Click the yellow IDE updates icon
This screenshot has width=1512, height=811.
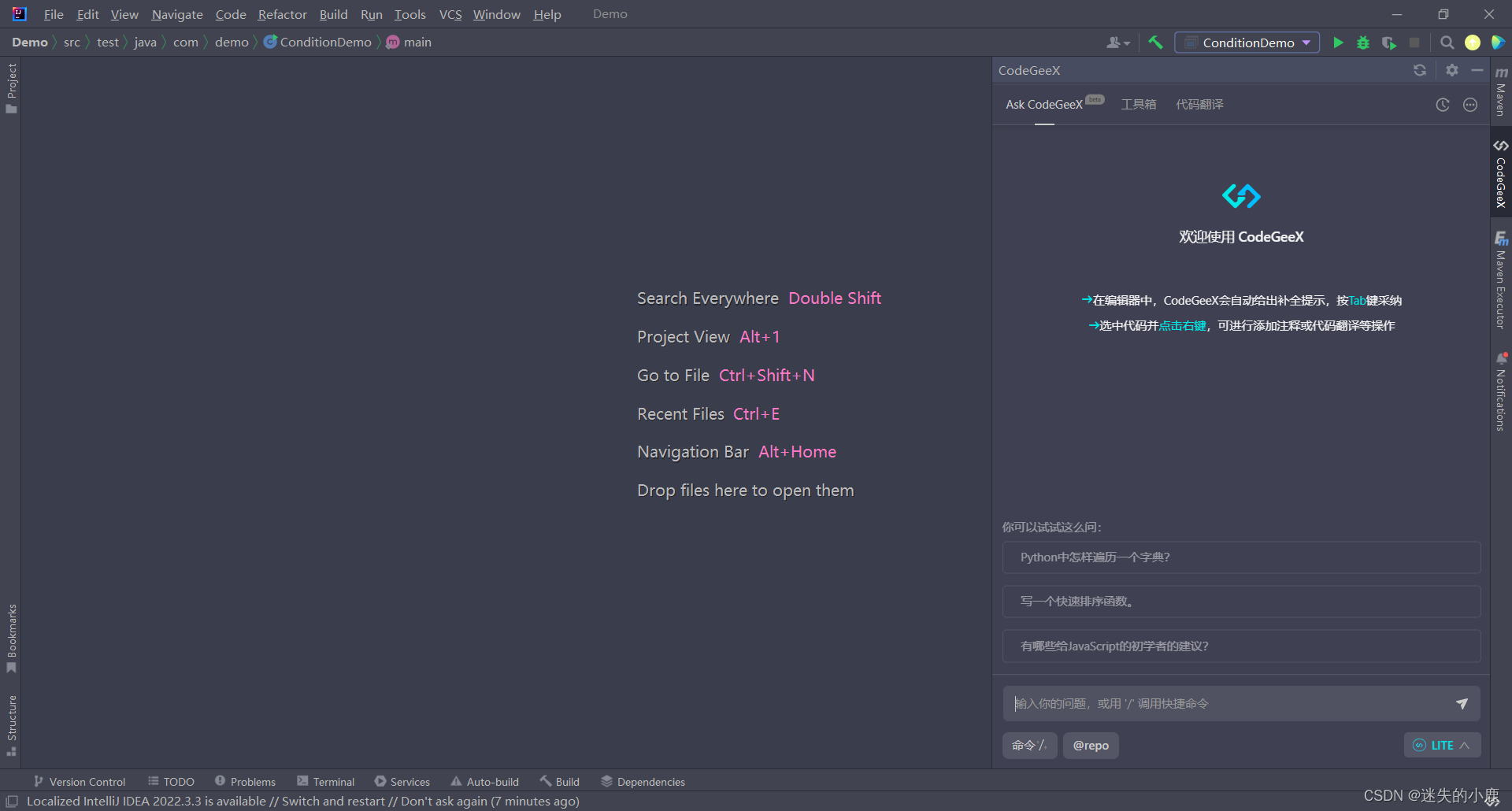(x=1473, y=43)
